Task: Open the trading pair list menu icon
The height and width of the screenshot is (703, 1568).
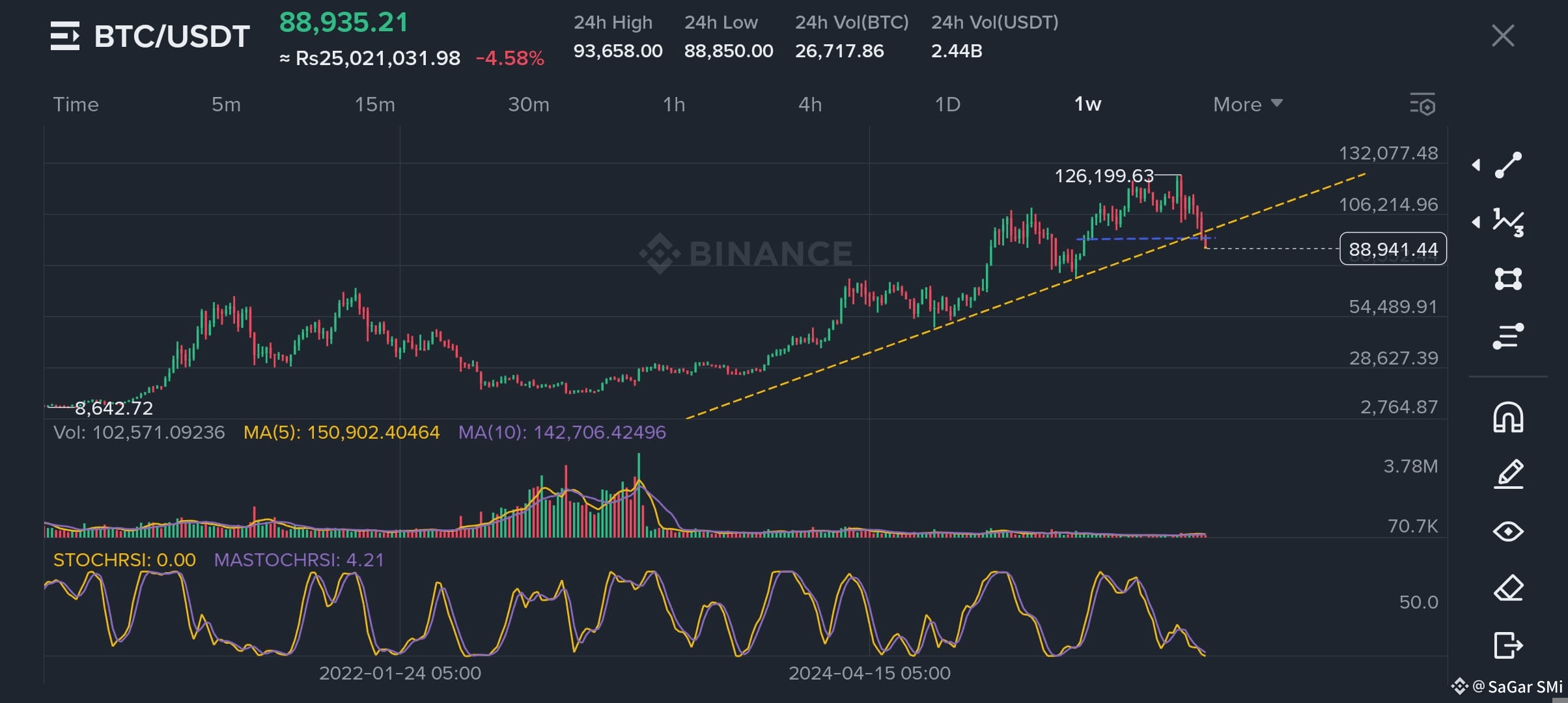Action: (x=65, y=36)
